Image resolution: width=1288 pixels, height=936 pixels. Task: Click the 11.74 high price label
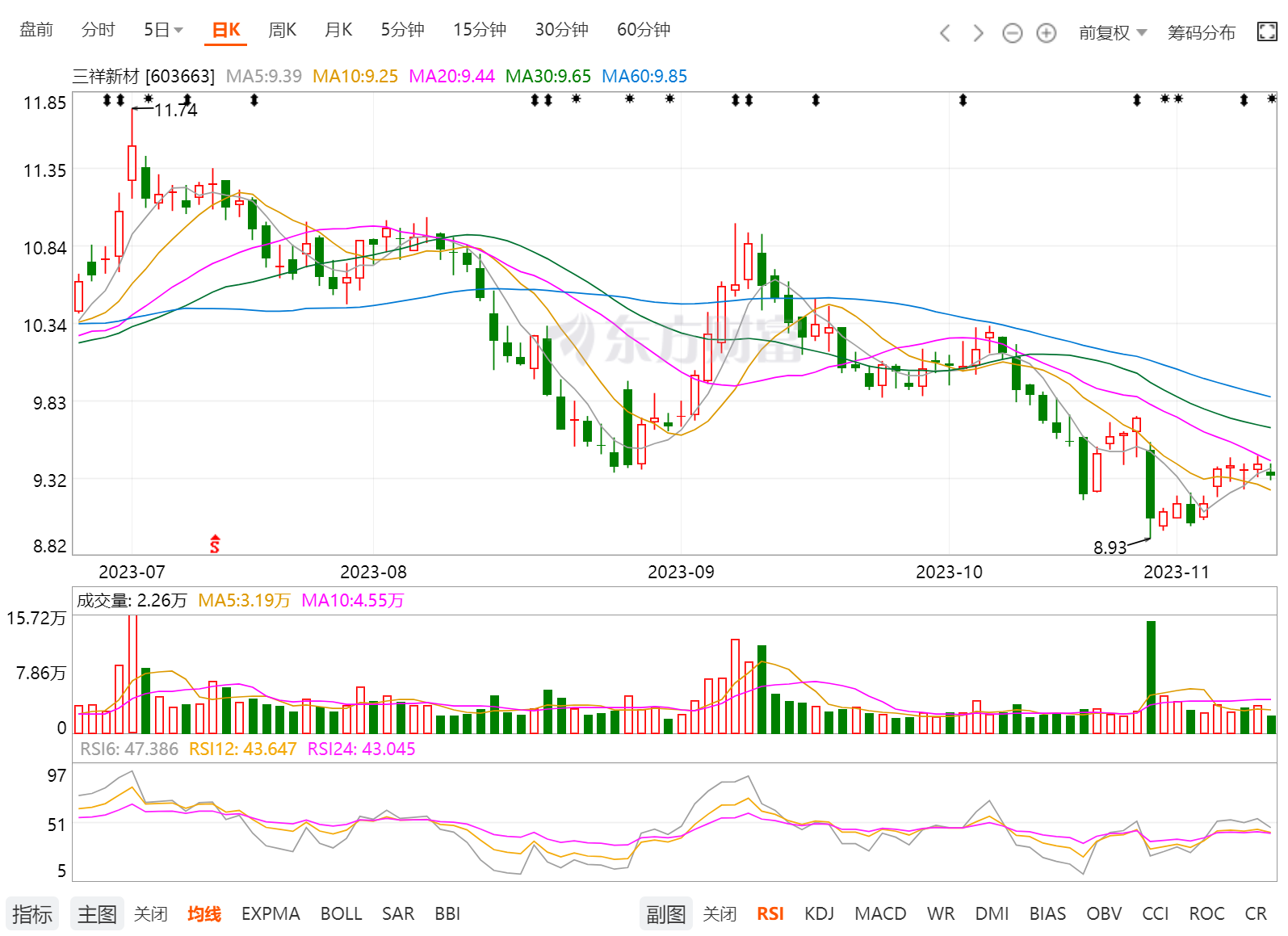176,111
